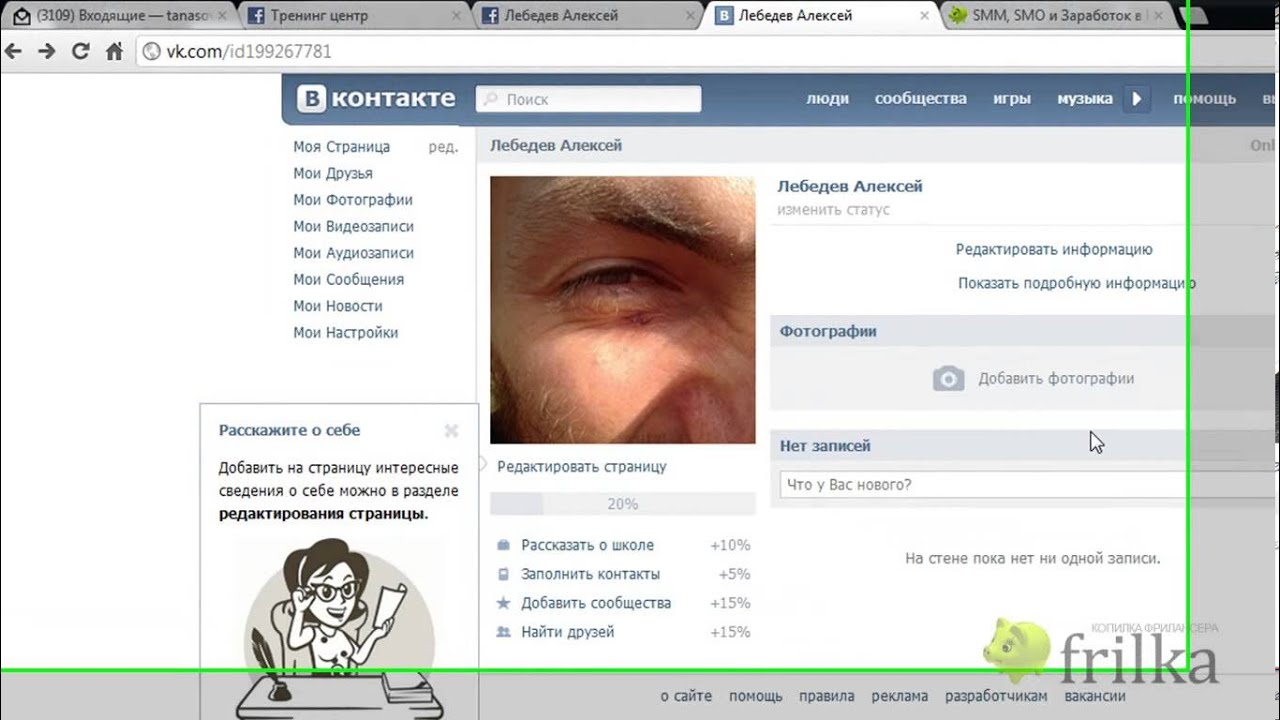
Task: Open Мои Друзья in sidebar
Action: pos(332,173)
